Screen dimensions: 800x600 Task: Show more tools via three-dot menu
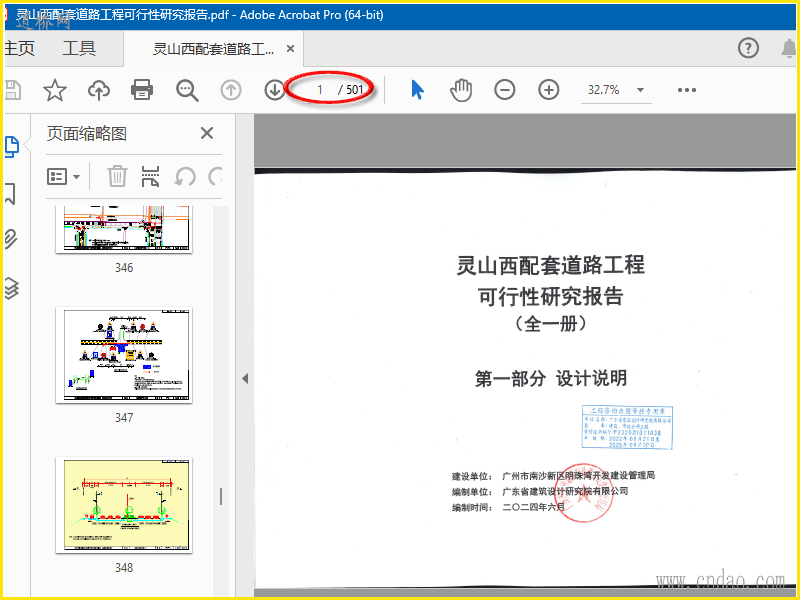tap(687, 90)
